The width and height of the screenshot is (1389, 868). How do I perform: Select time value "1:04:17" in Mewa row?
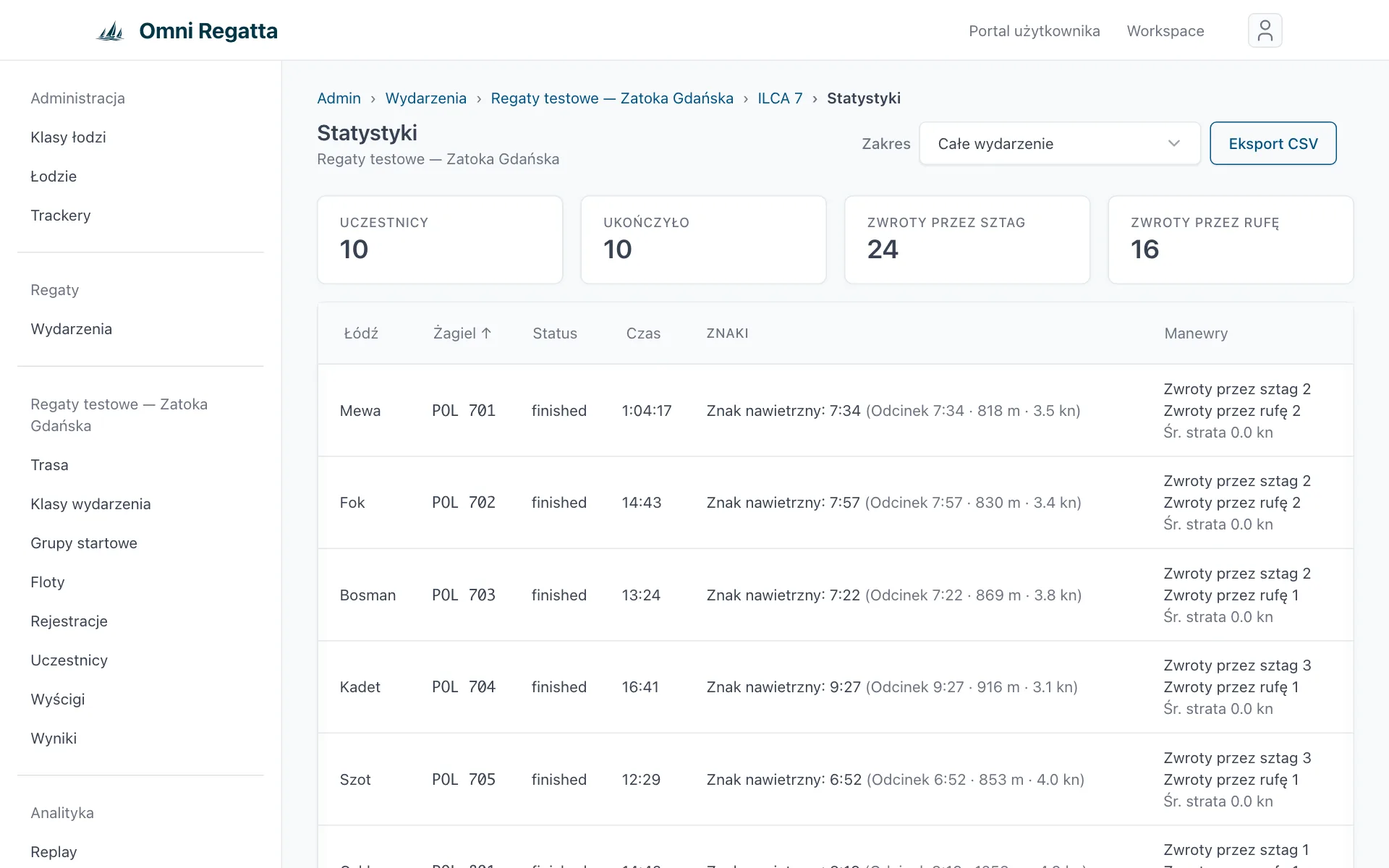(x=647, y=411)
